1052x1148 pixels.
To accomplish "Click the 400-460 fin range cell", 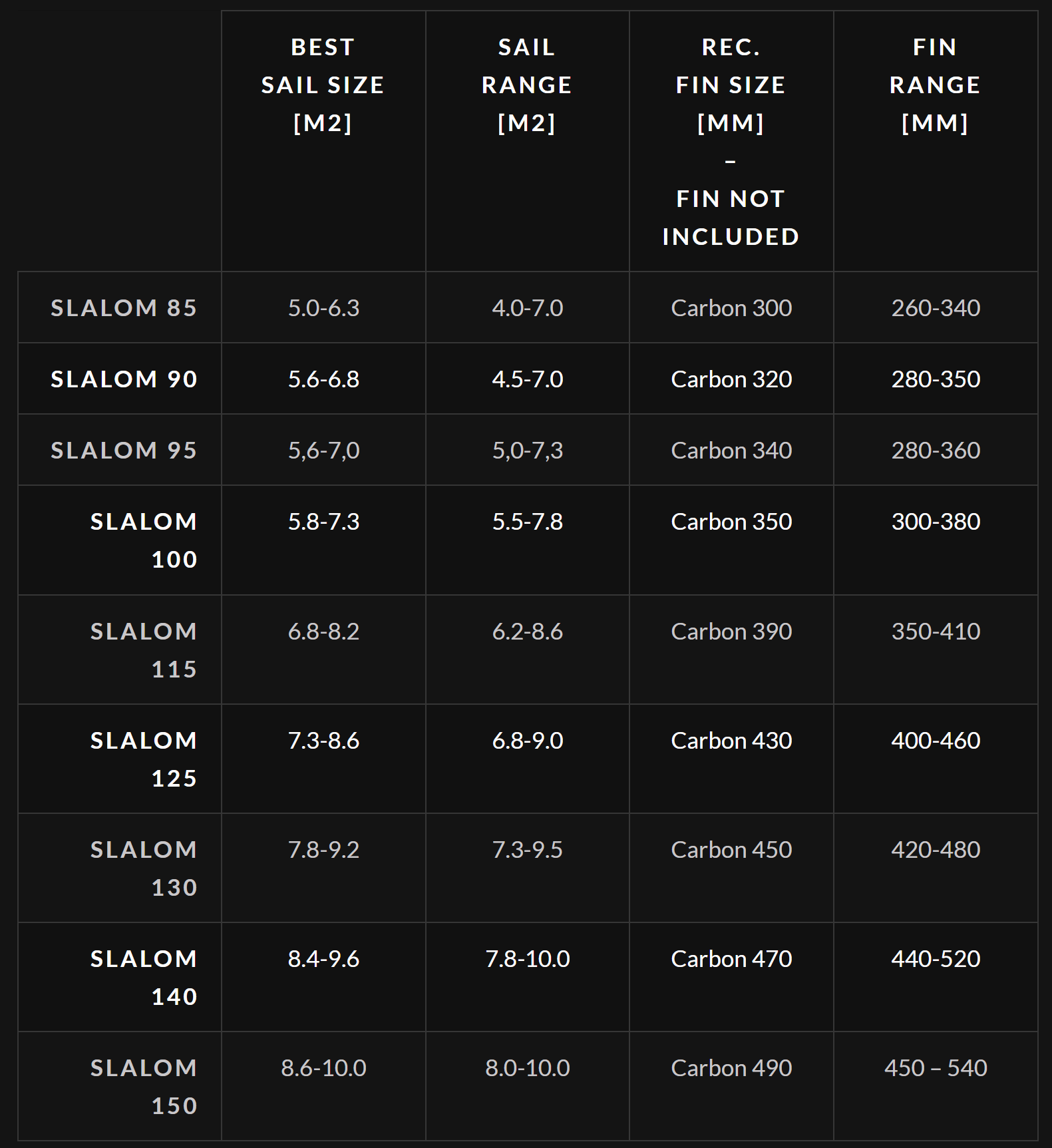I will tap(936, 740).
